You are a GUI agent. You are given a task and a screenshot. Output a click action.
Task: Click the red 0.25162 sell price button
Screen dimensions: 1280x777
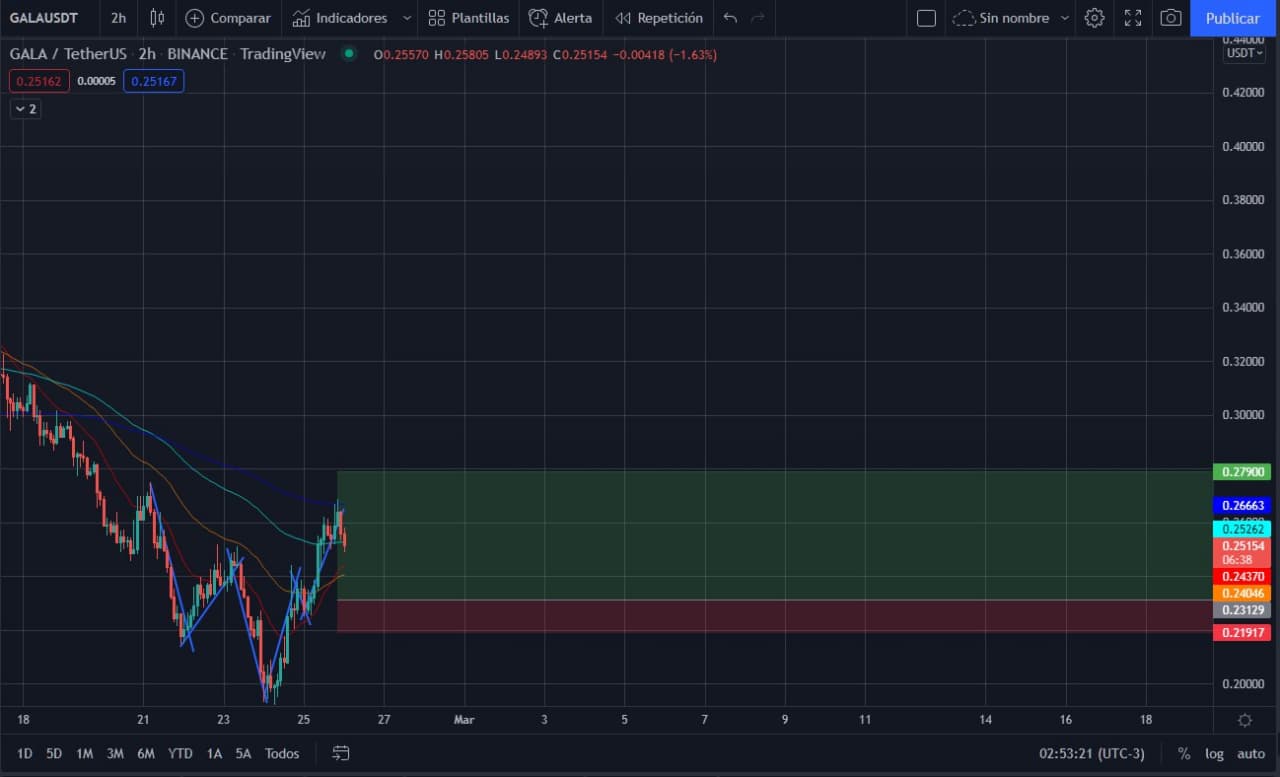[x=39, y=81]
